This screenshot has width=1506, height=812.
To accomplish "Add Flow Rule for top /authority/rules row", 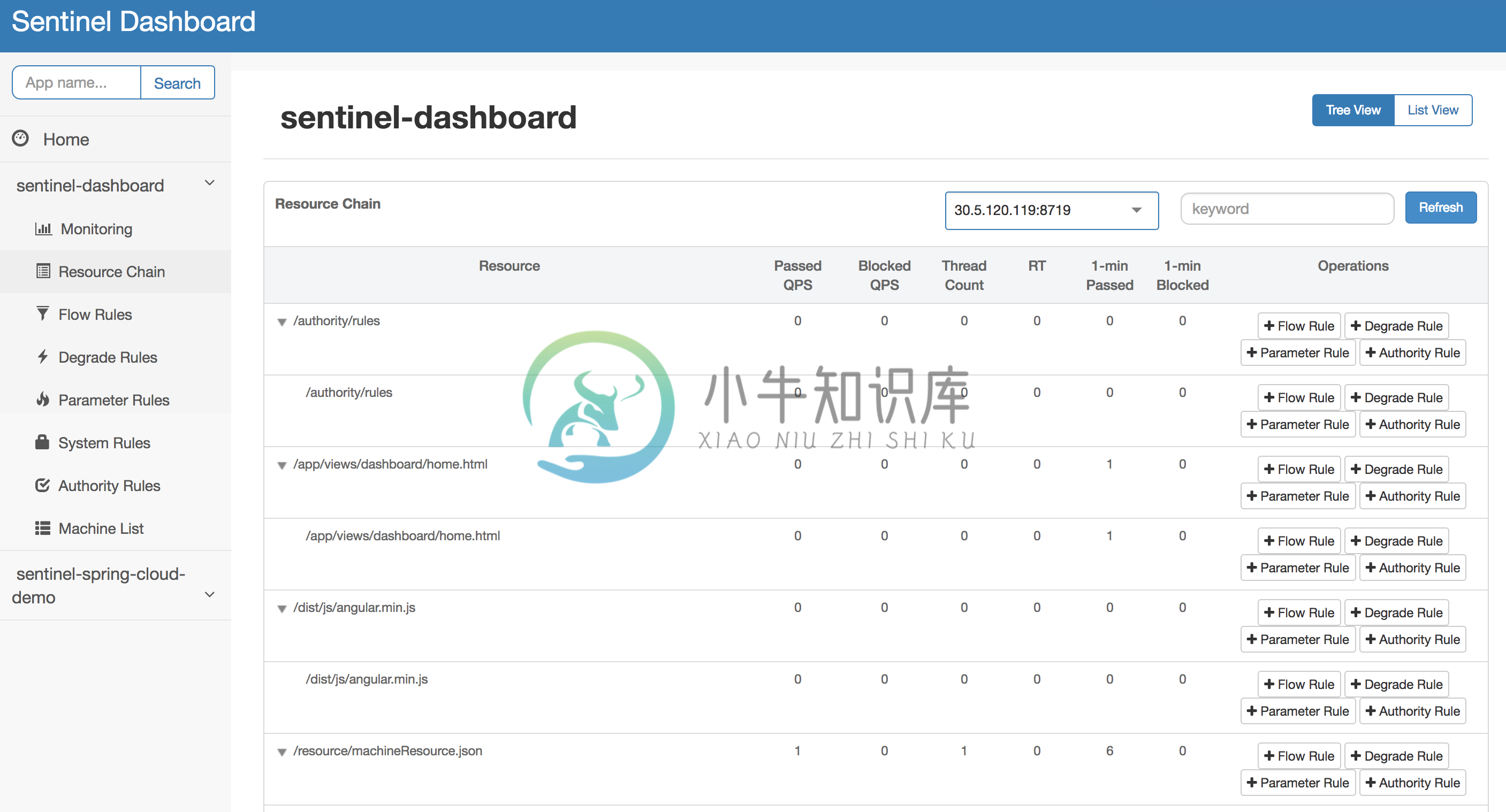I will coord(1299,326).
